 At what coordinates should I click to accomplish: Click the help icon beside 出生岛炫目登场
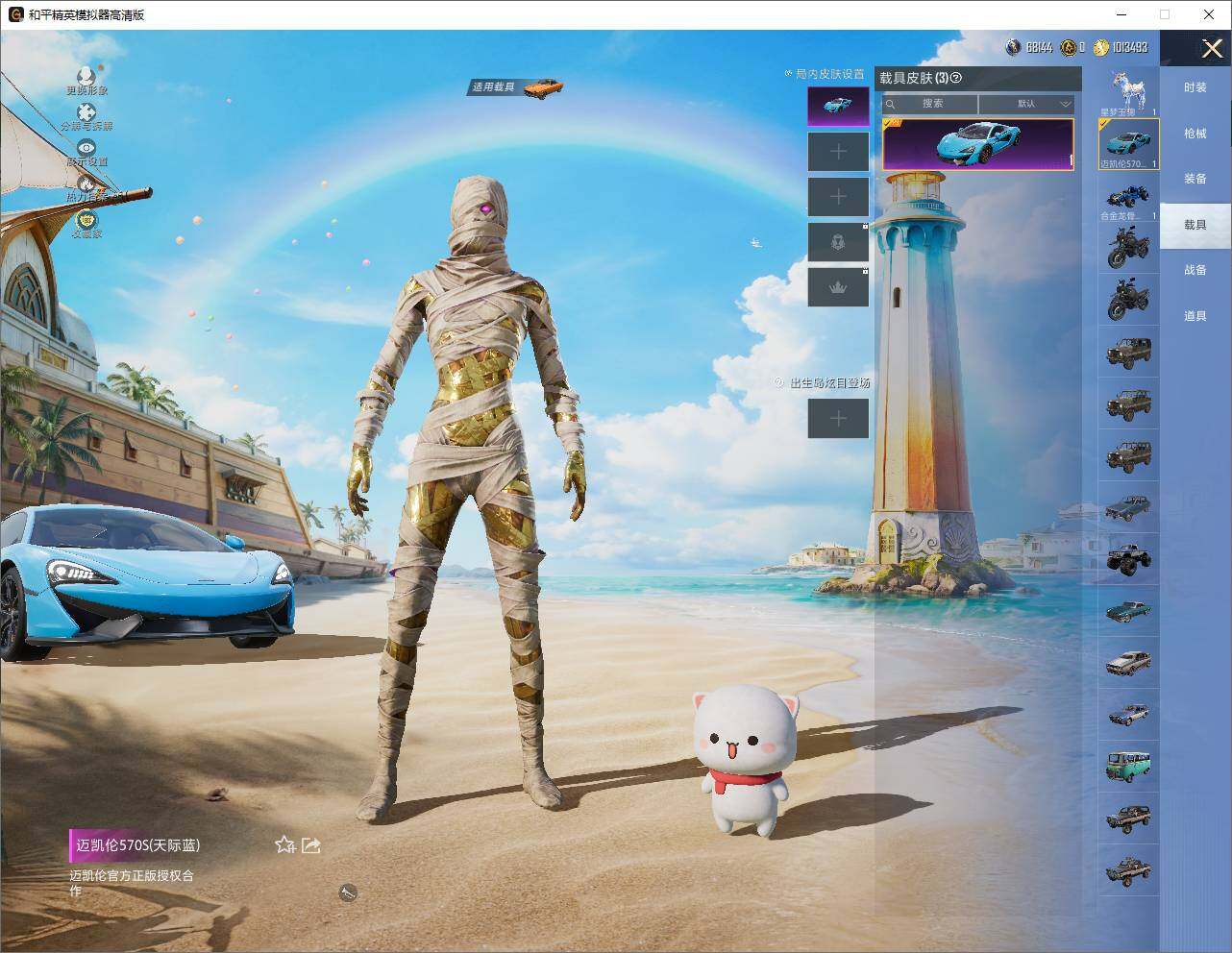779,382
